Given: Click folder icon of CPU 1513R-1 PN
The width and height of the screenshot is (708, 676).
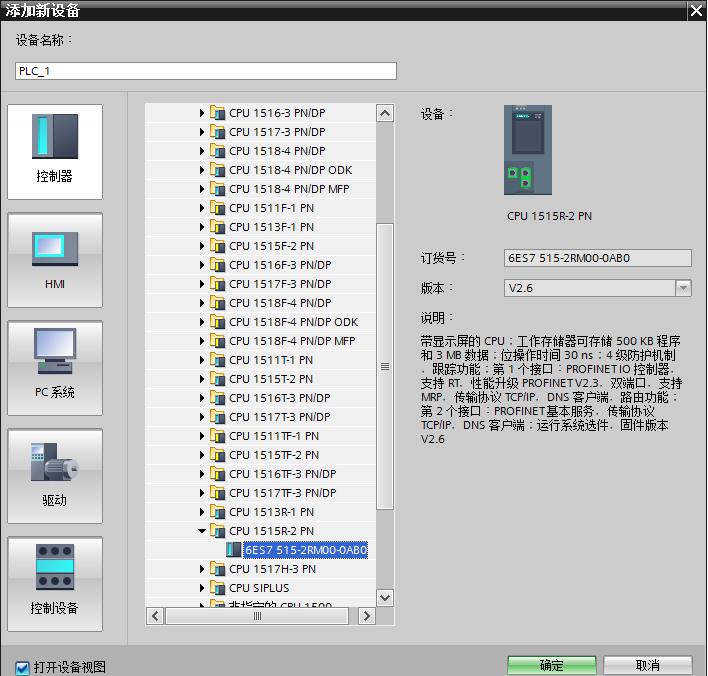Looking at the screenshot, I should [218, 512].
